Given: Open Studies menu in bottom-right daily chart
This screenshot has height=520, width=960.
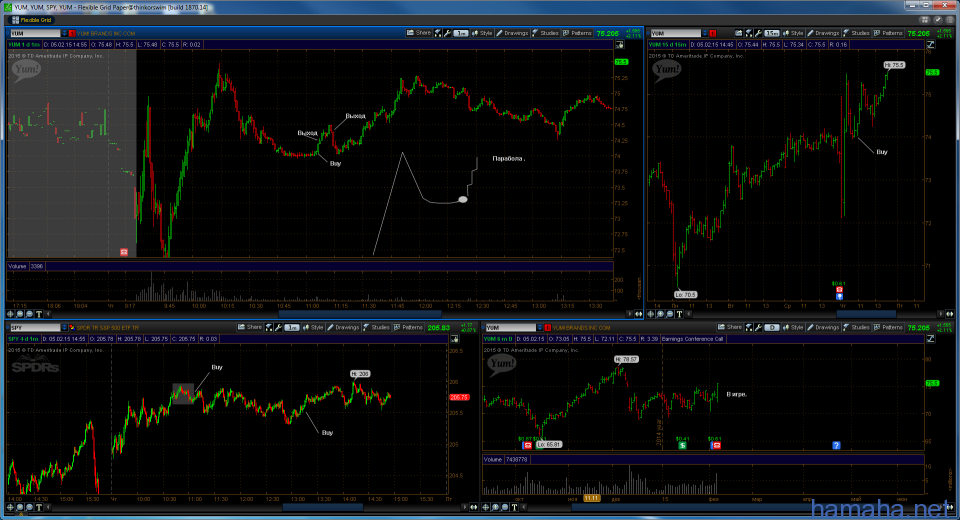Looking at the screenshot, I should pos(856,327).
